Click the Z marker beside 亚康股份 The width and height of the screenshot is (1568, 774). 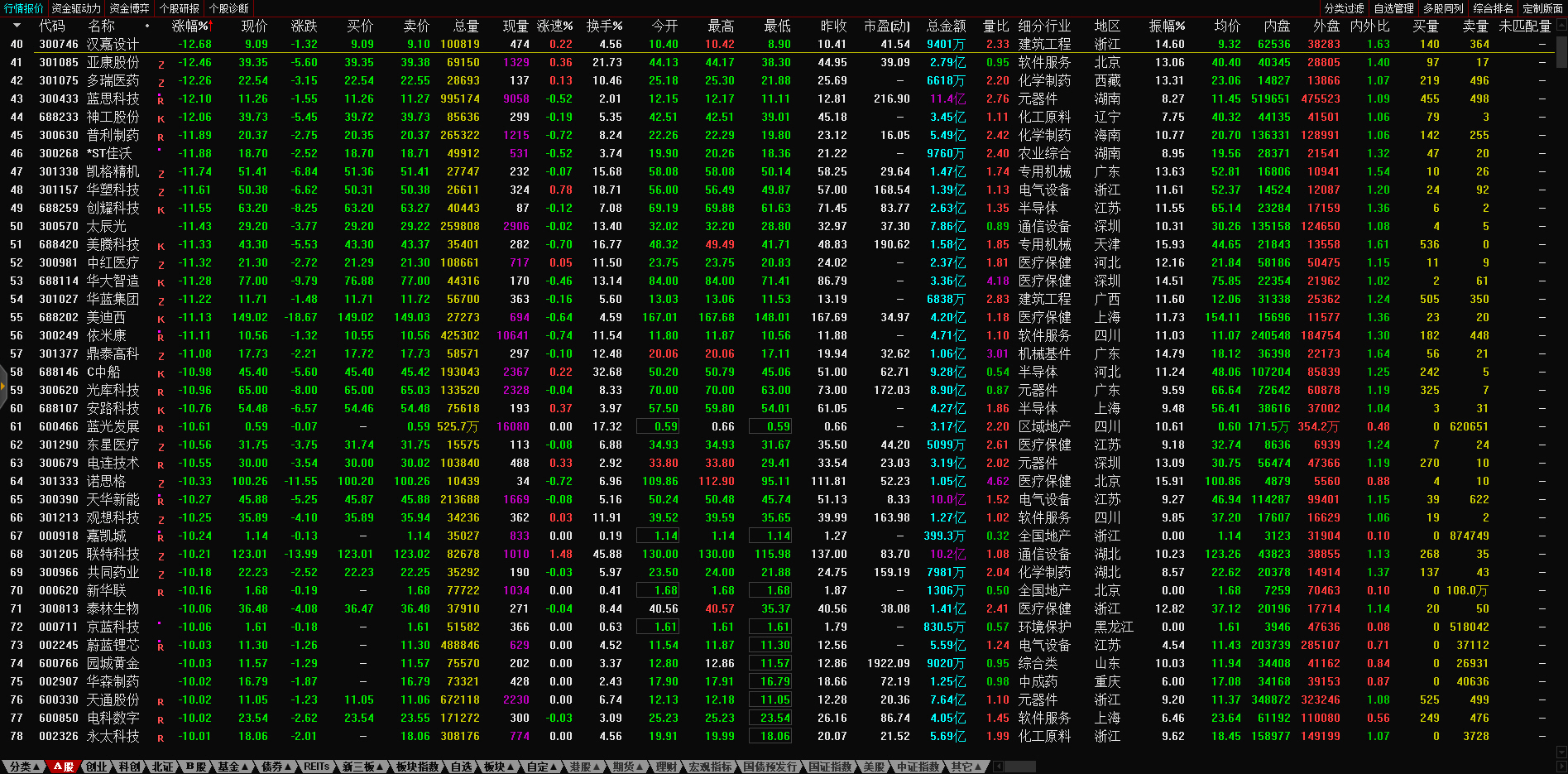[x=161, y=64]
